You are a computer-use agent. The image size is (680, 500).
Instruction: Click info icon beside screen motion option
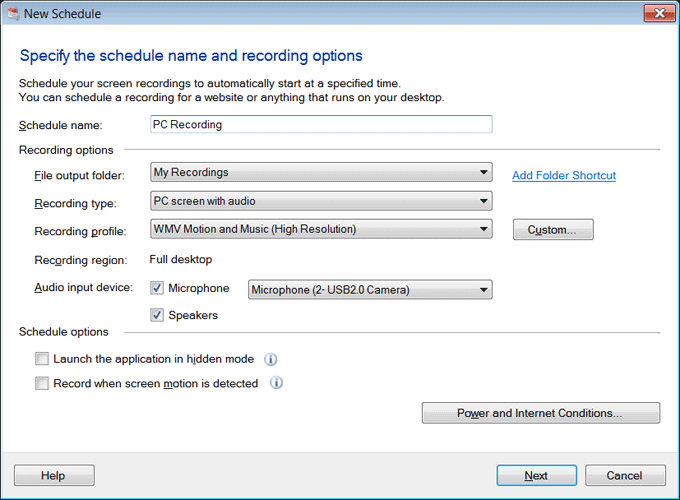tap(277, 383)
